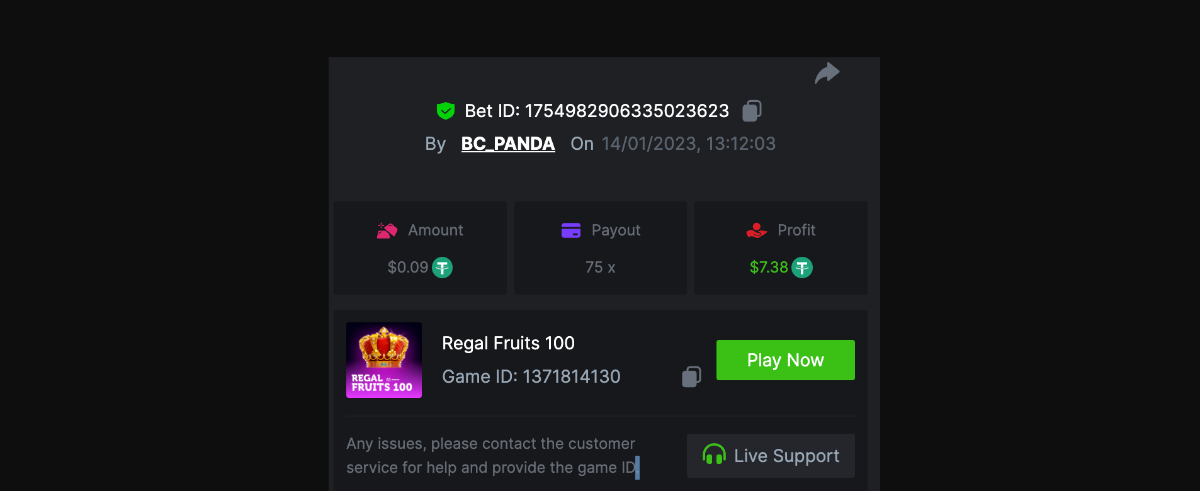Click the green verified shield icon
This screenshot has height=491, width=1200.
pos(446,111)
